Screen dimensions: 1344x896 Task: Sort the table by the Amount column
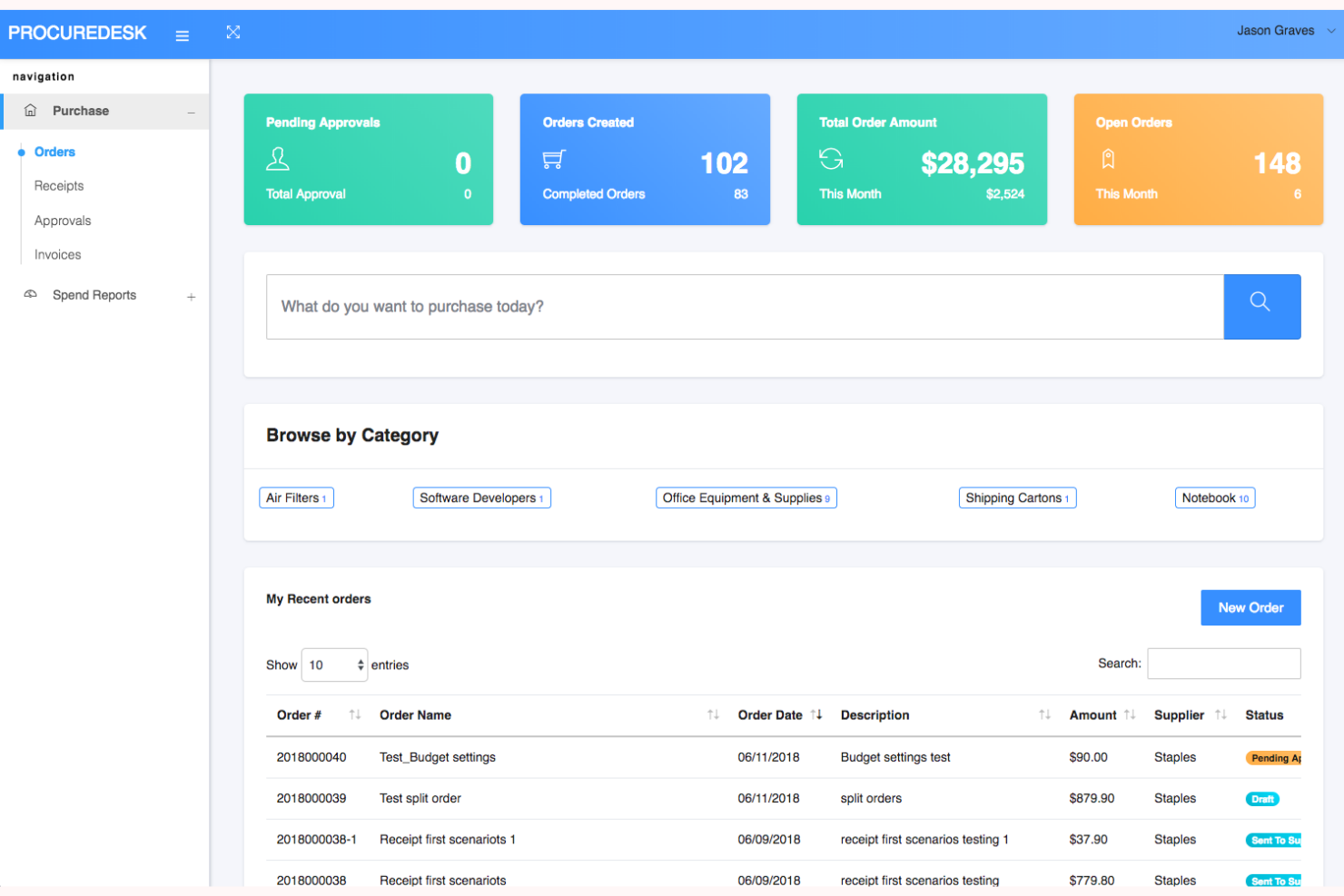(1129, 714)
